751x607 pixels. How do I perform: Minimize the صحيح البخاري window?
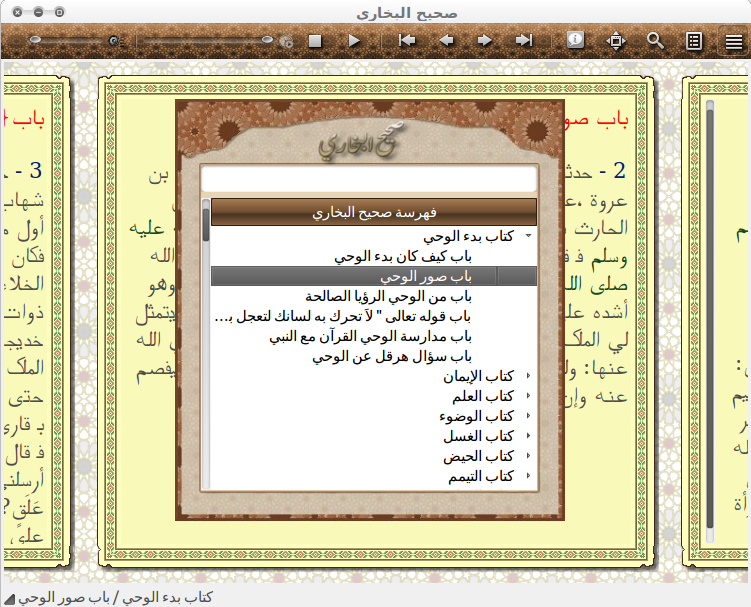tap(38, 12)
